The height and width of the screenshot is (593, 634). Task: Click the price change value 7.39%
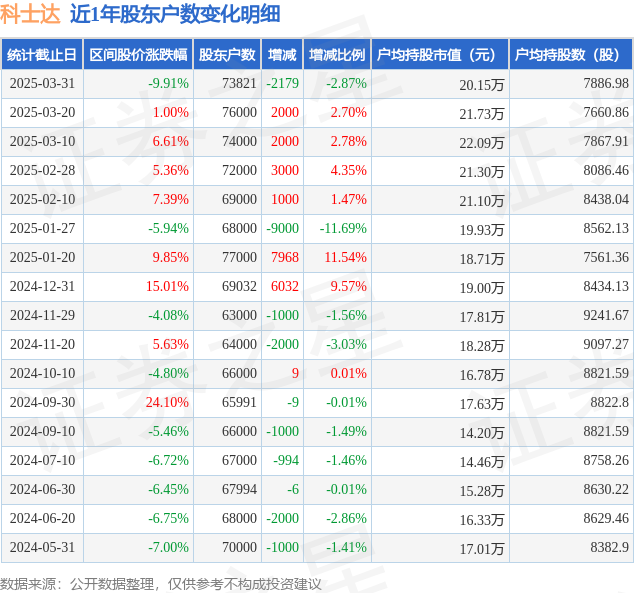[x=171, y=199]
